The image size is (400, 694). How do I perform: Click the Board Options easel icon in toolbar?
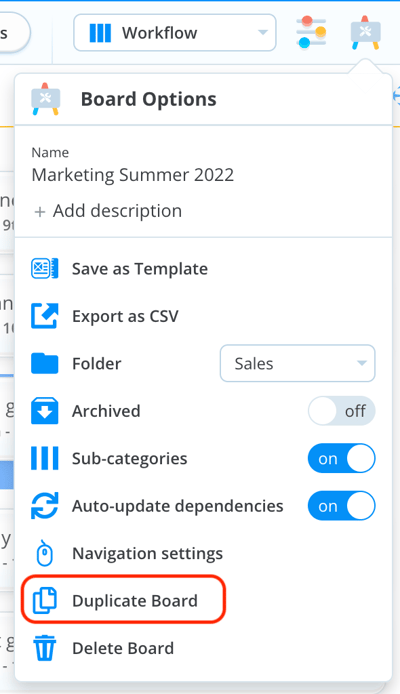coord(365,33)
